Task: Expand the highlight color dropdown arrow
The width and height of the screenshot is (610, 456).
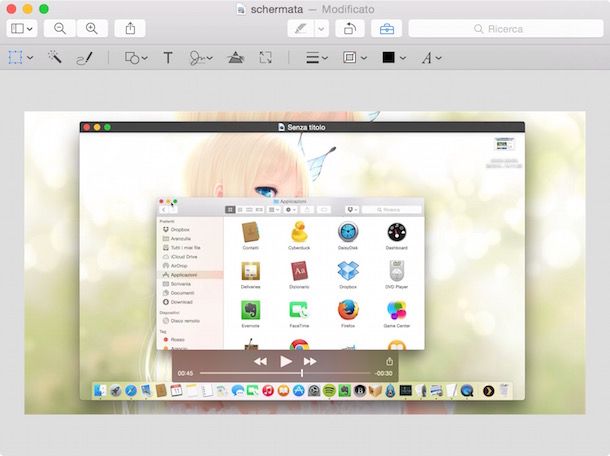Action: pyautogui.click(x=321, y=28)
